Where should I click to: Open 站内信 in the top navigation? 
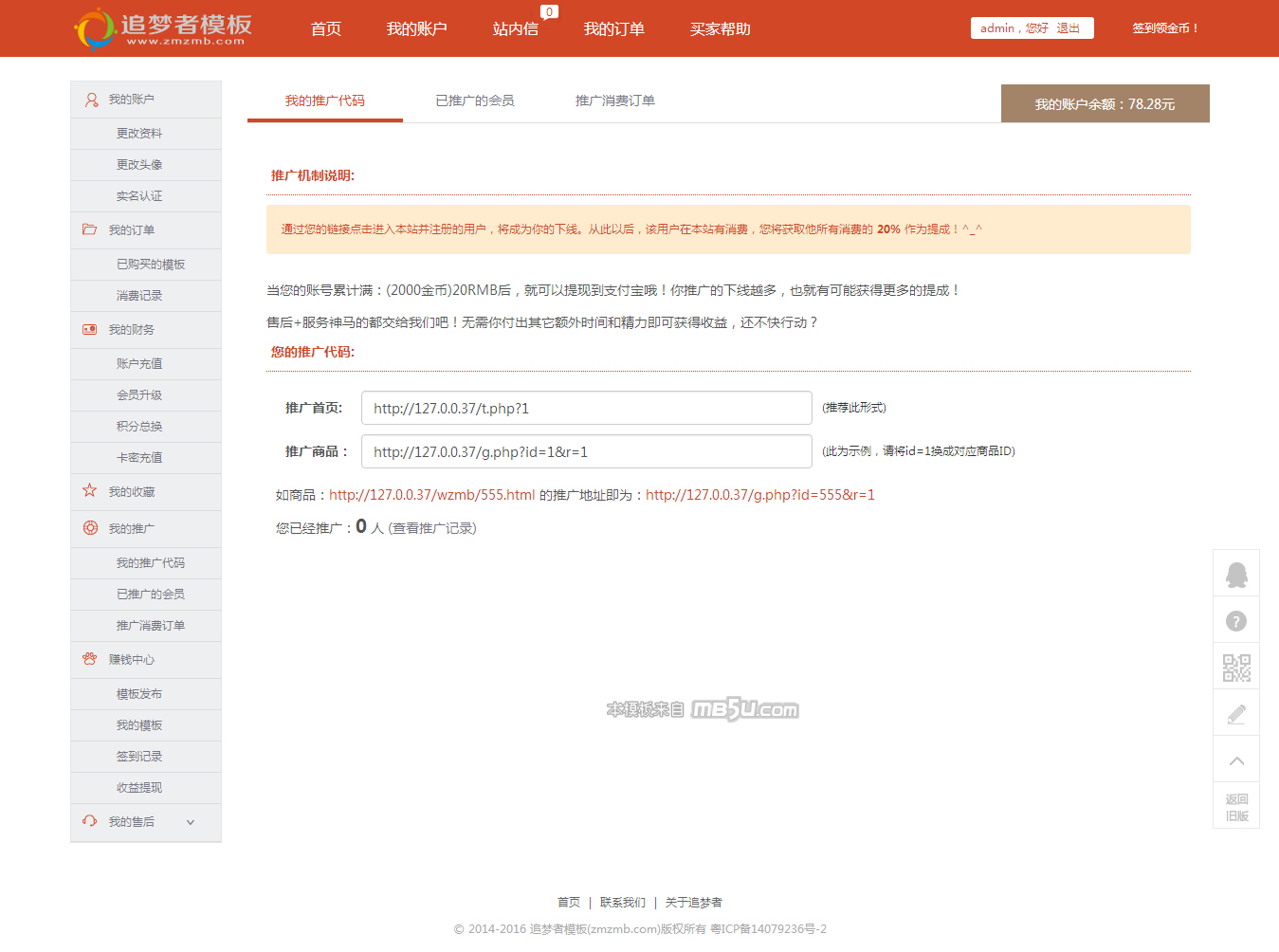[x=515, y=29]
